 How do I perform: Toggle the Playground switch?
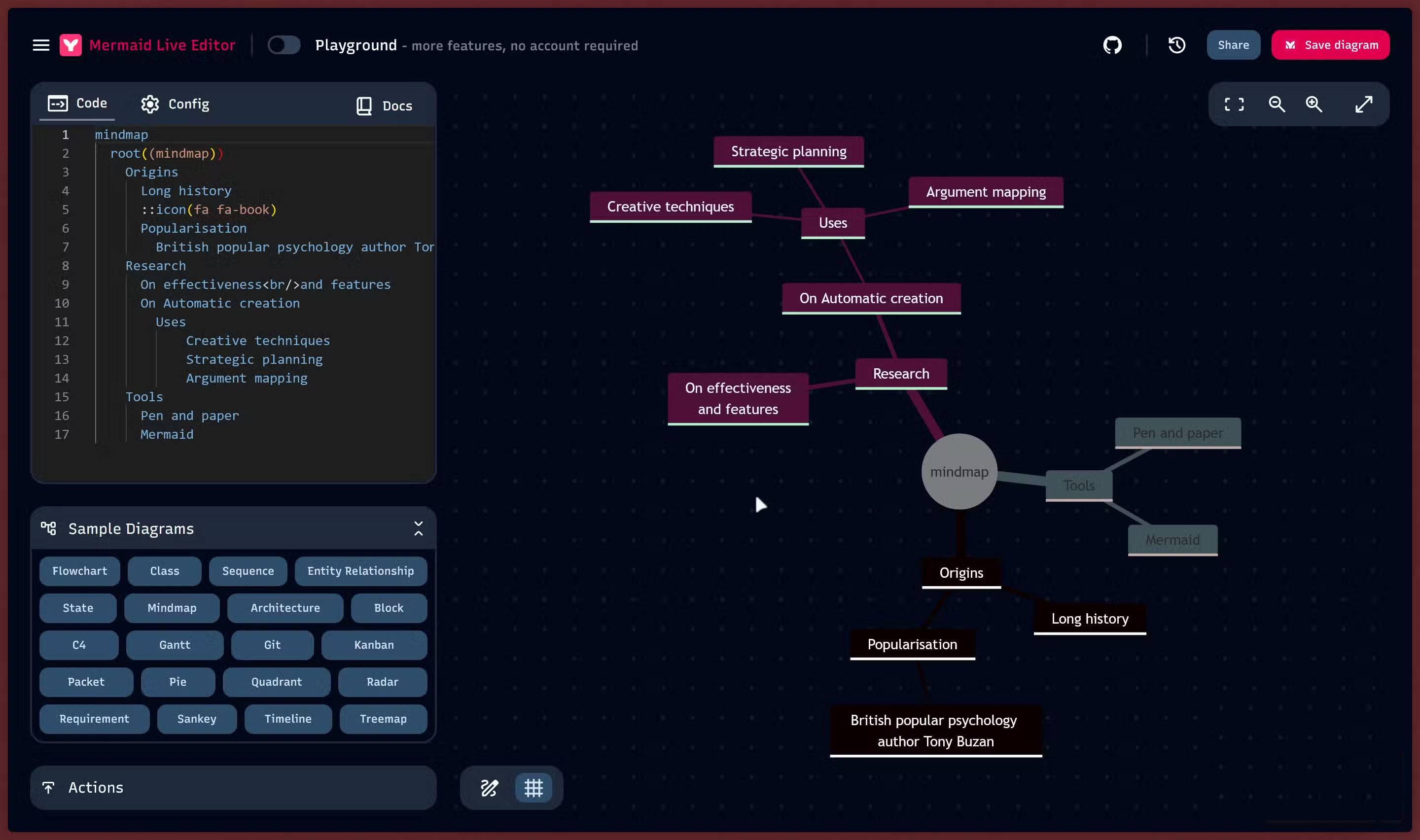284,45
